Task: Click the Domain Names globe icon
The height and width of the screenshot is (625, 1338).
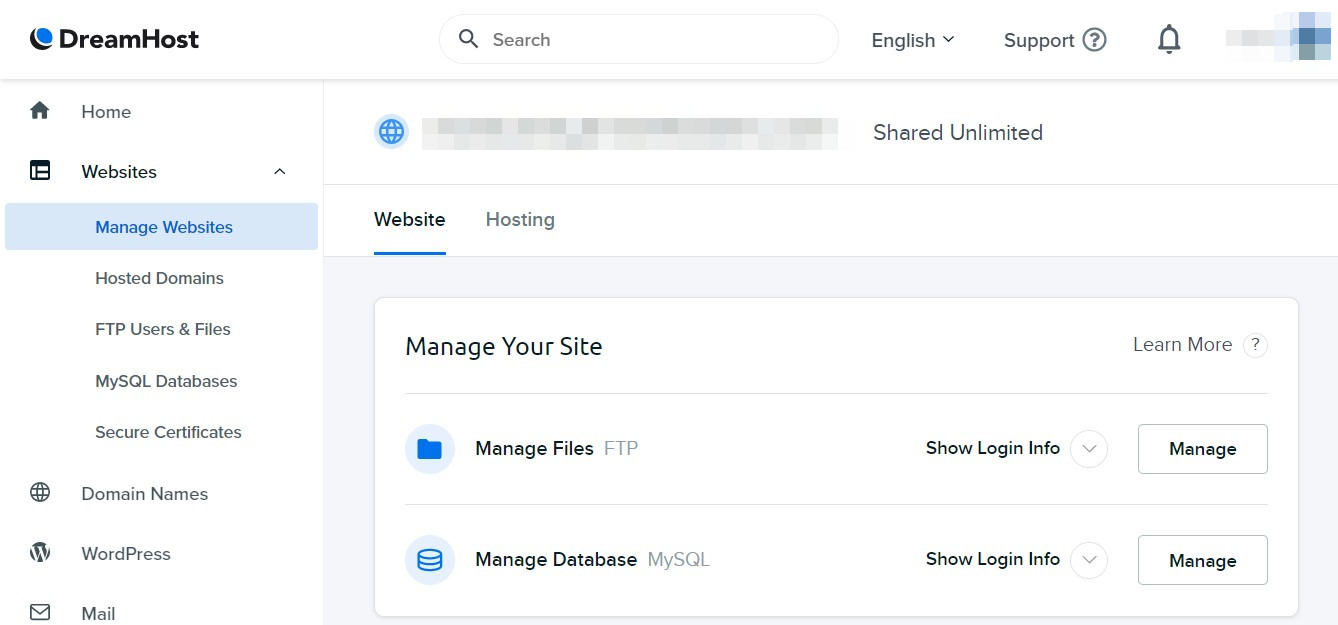Action: pyautogui.click(x=40, y=493)
